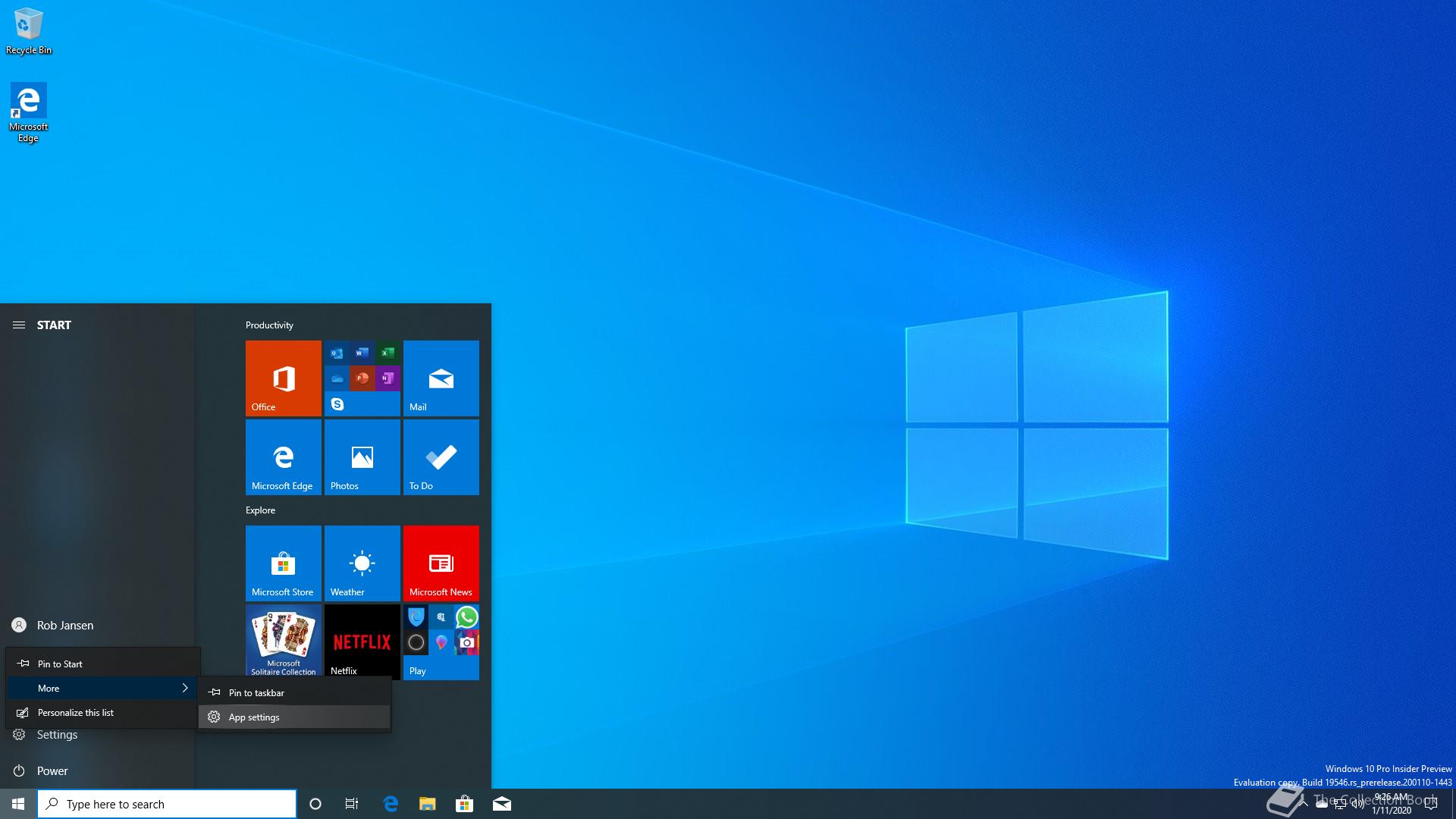
Task: Open the Microsoft Edge tile
Action: point(283,457)
